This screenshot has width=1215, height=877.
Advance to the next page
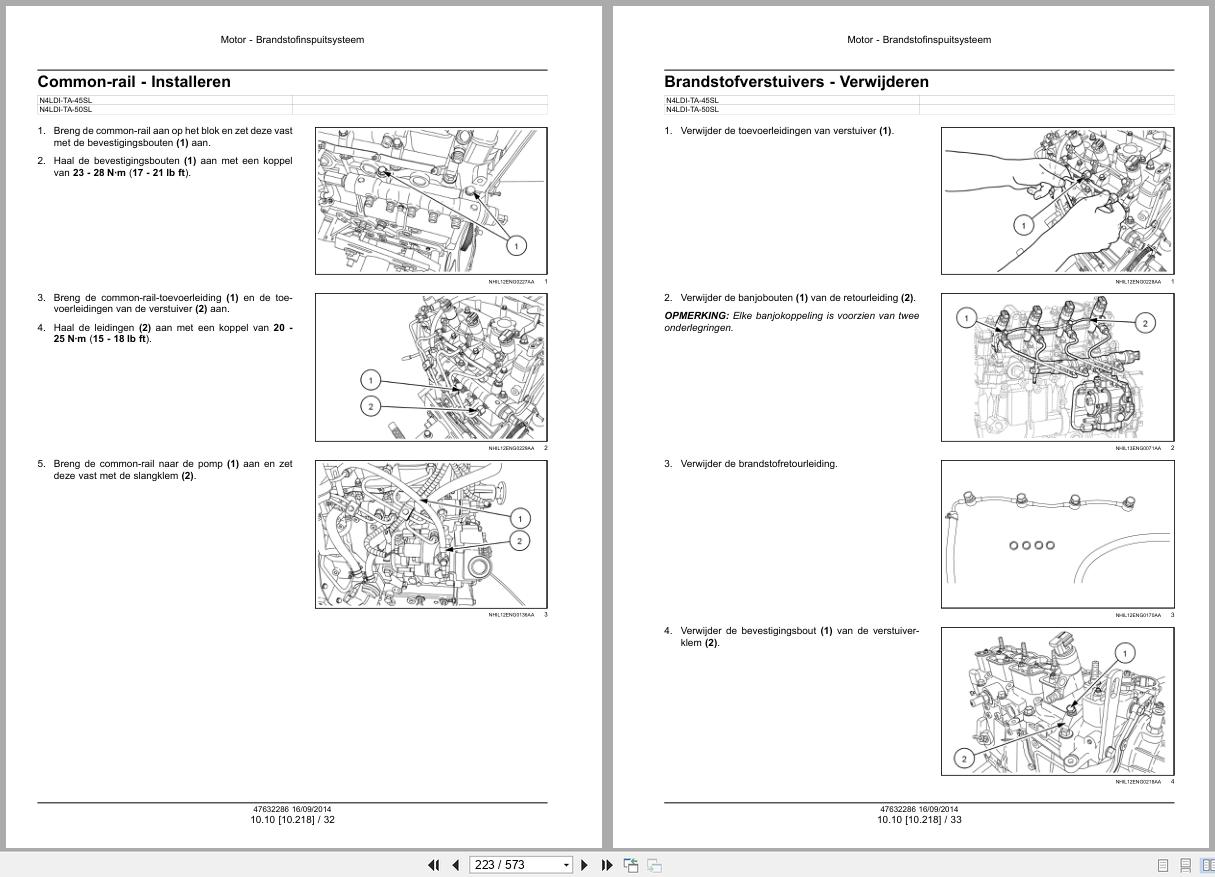[586, 864]
